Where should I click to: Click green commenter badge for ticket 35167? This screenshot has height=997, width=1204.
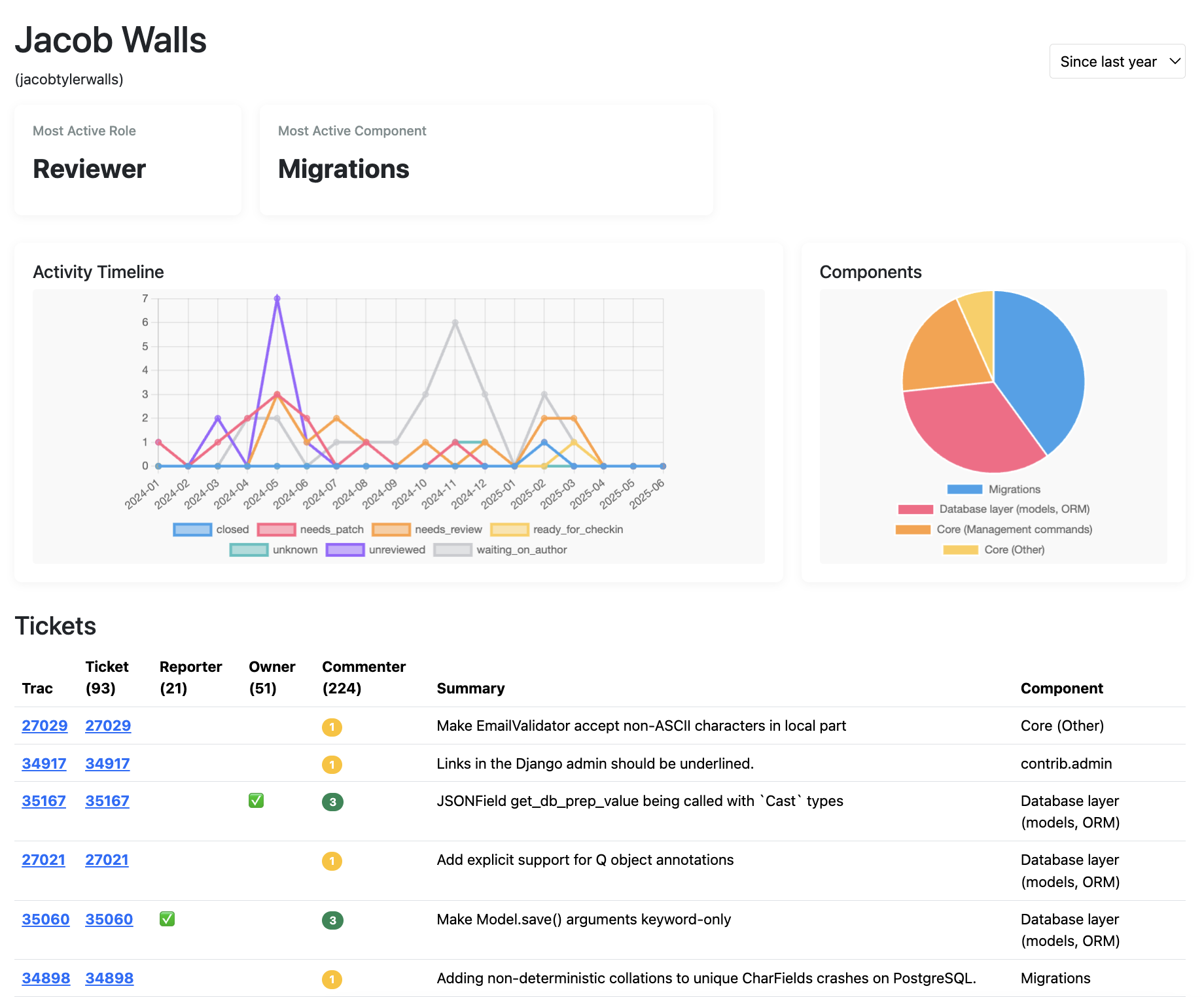point(332,802)
